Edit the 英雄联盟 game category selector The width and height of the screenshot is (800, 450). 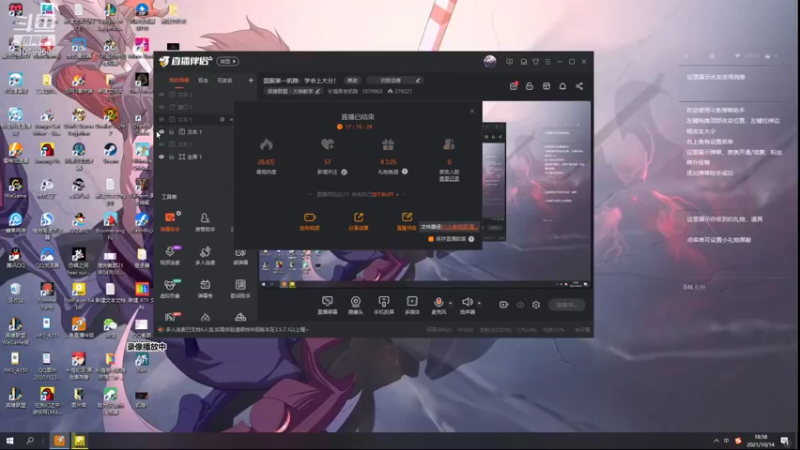pyautogui.click(x=293, y=91)
